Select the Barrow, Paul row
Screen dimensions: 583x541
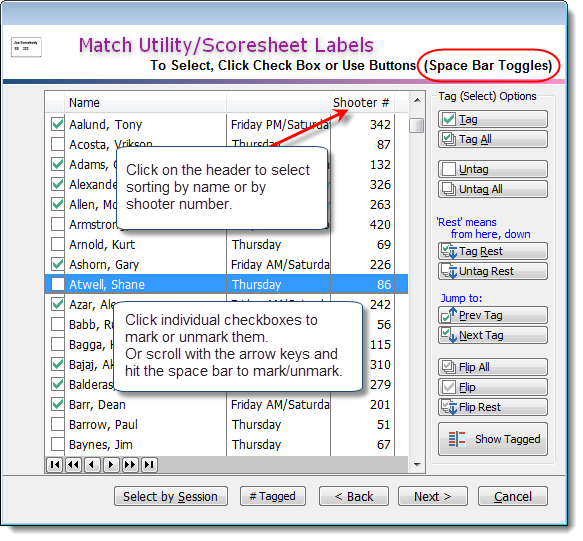[226, 425]
